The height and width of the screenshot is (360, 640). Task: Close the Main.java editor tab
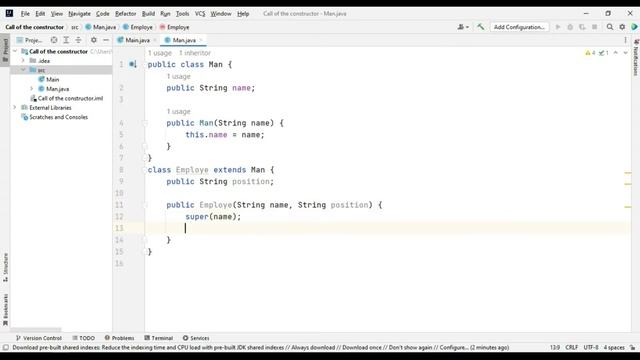[155, 40]
